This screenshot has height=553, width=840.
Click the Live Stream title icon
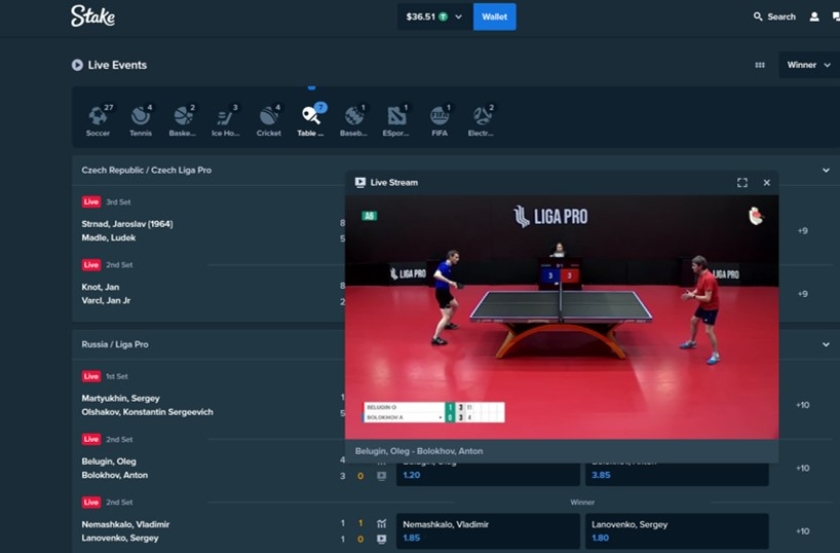pyautogui.click(x=360, y=183)
